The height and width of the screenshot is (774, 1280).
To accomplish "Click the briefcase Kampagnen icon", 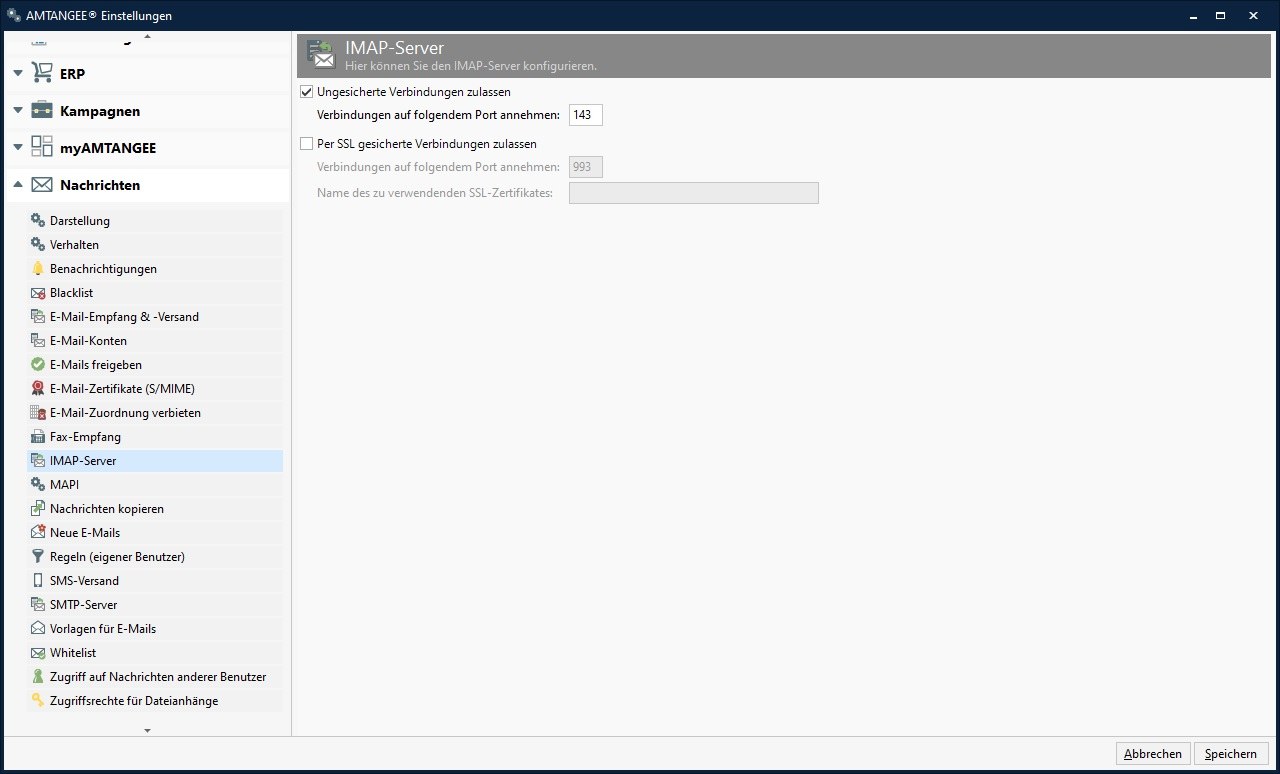I will click(x=42, y=110).
